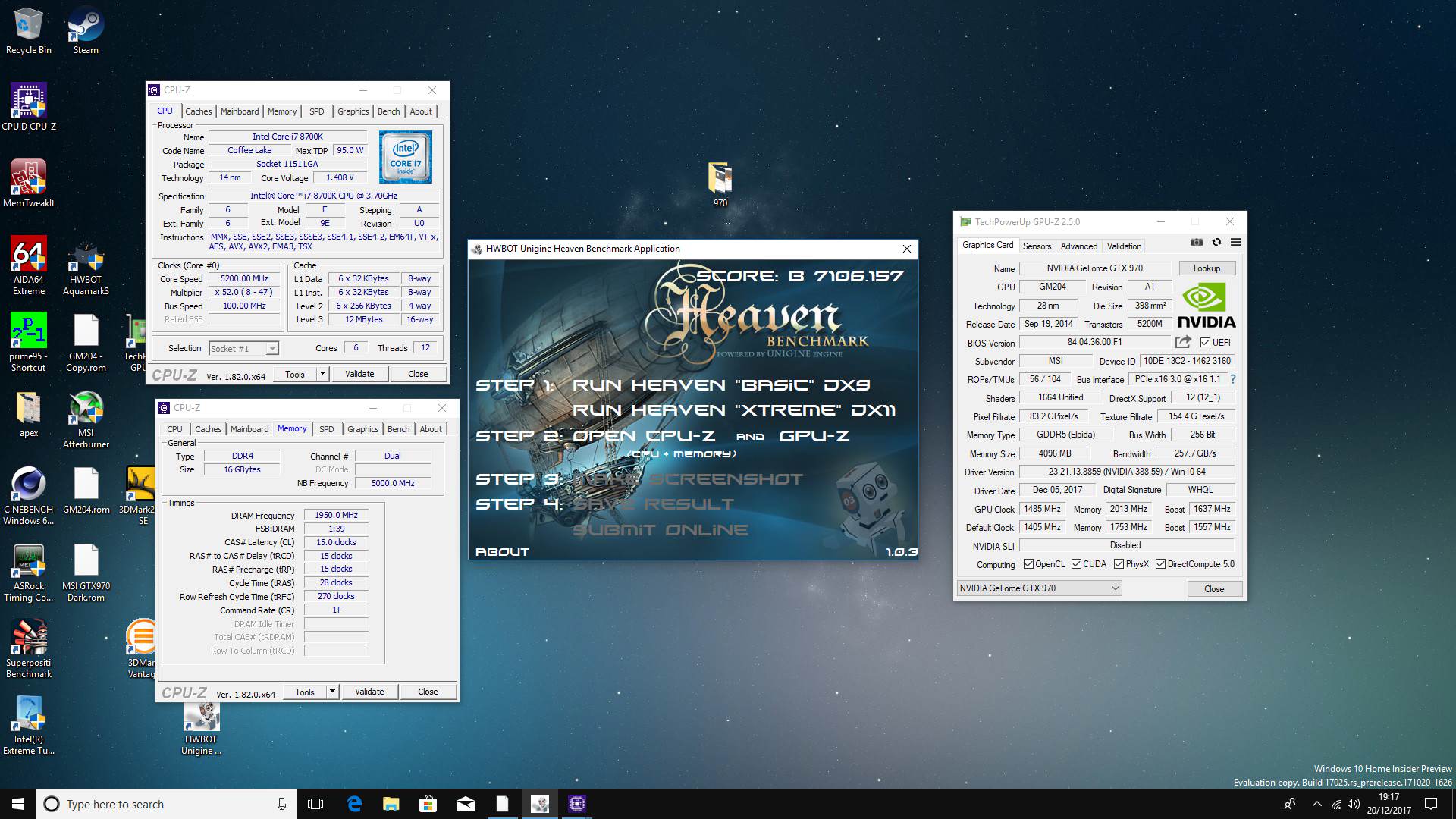Screen dimensions: 1456x819
Task: Open the 970 folder on desktop
Action: (720, 184)
